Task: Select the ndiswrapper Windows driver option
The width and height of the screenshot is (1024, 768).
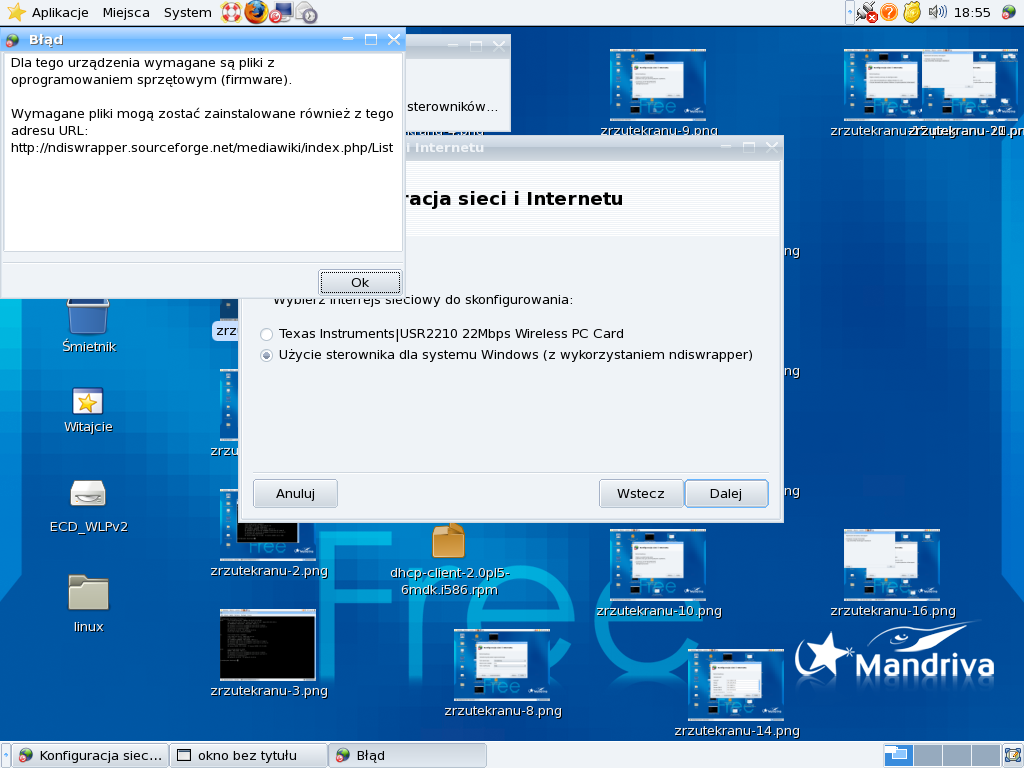Action: coord(266,355)
